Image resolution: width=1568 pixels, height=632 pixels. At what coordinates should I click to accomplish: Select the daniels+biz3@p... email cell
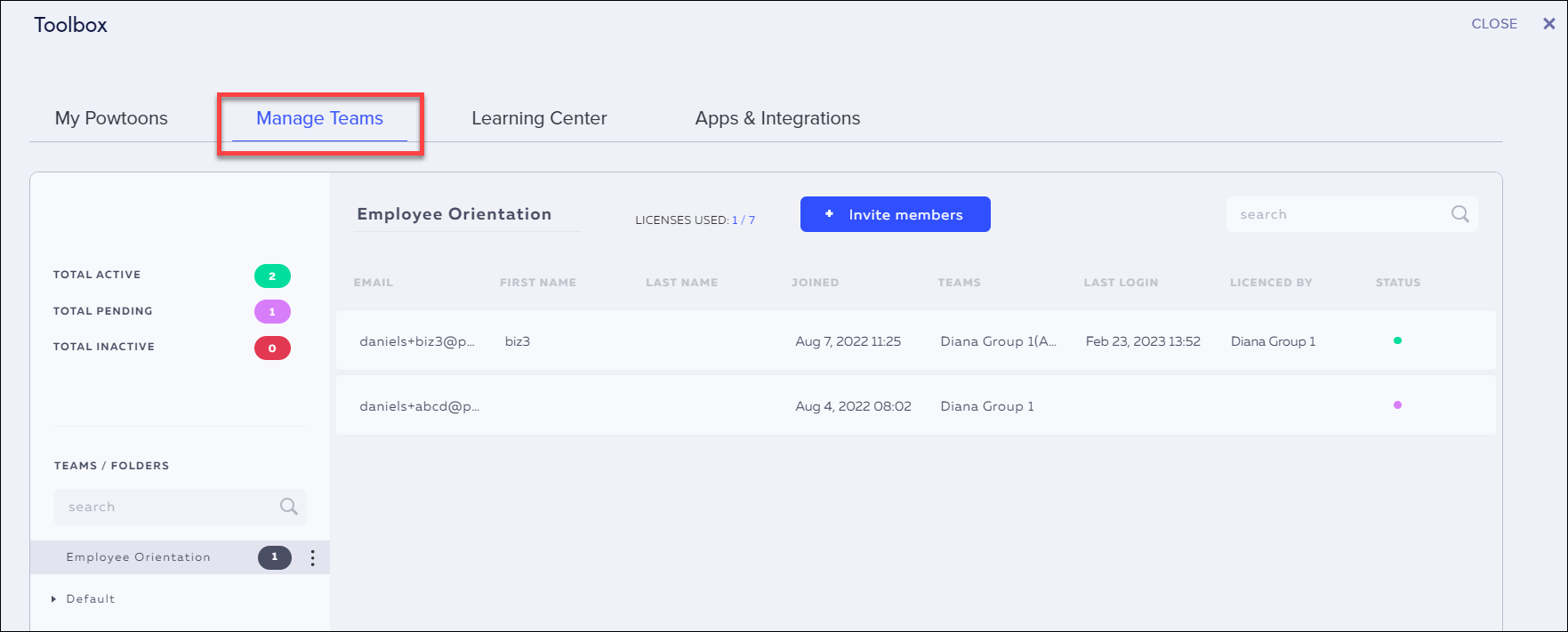coord(417,341)
